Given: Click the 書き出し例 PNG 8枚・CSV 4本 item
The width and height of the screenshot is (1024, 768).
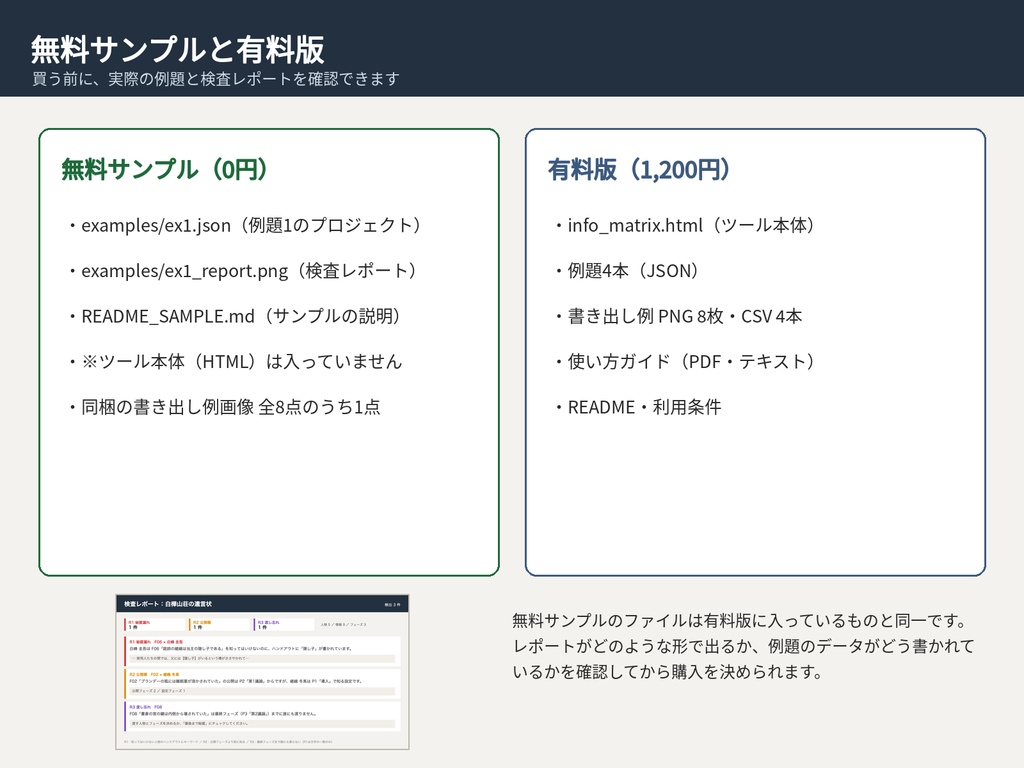Looking at the screenshot, I should pyautogui.click(x=678, y=316).
